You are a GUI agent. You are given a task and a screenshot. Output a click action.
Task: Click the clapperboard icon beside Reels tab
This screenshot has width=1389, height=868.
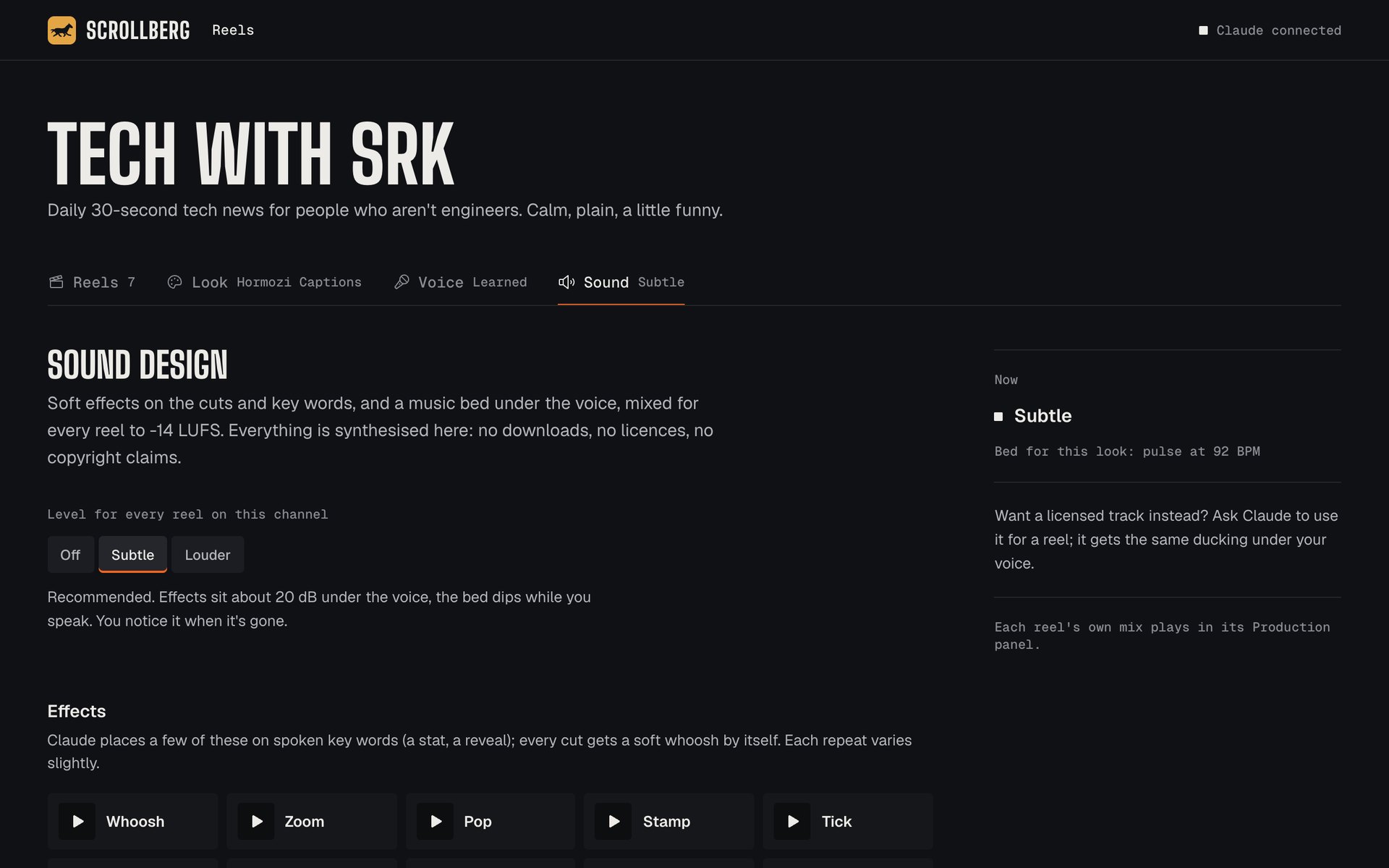[x=56, y=282]
